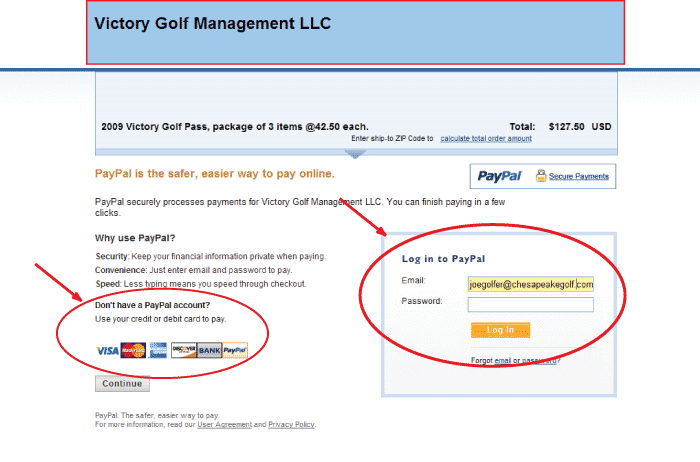This screenshot has width=700, height=462.
Task: Click the American Express card icon
Action: click(x=158, y=350)
